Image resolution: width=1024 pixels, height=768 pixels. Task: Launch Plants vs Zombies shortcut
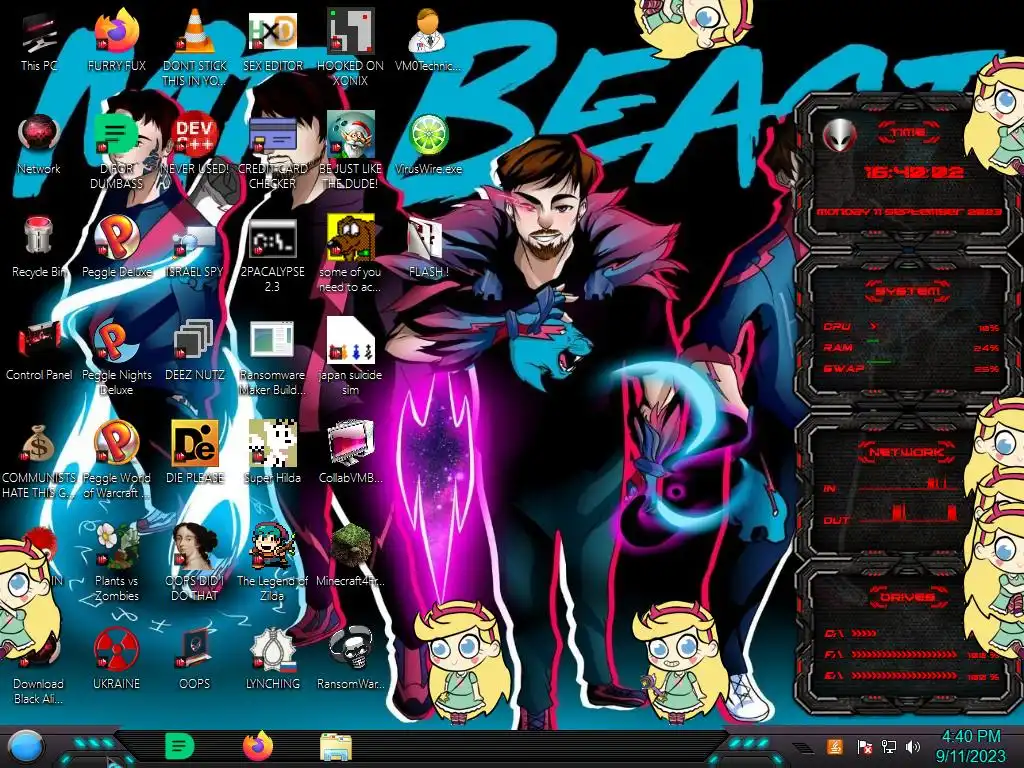tap(116, 562)
